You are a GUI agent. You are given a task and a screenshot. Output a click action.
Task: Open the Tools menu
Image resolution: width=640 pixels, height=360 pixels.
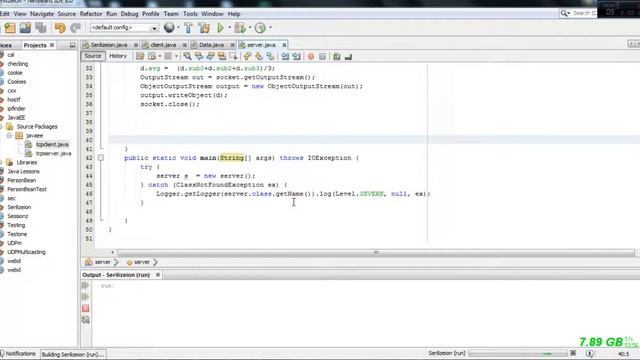click(x=190, y=14)
